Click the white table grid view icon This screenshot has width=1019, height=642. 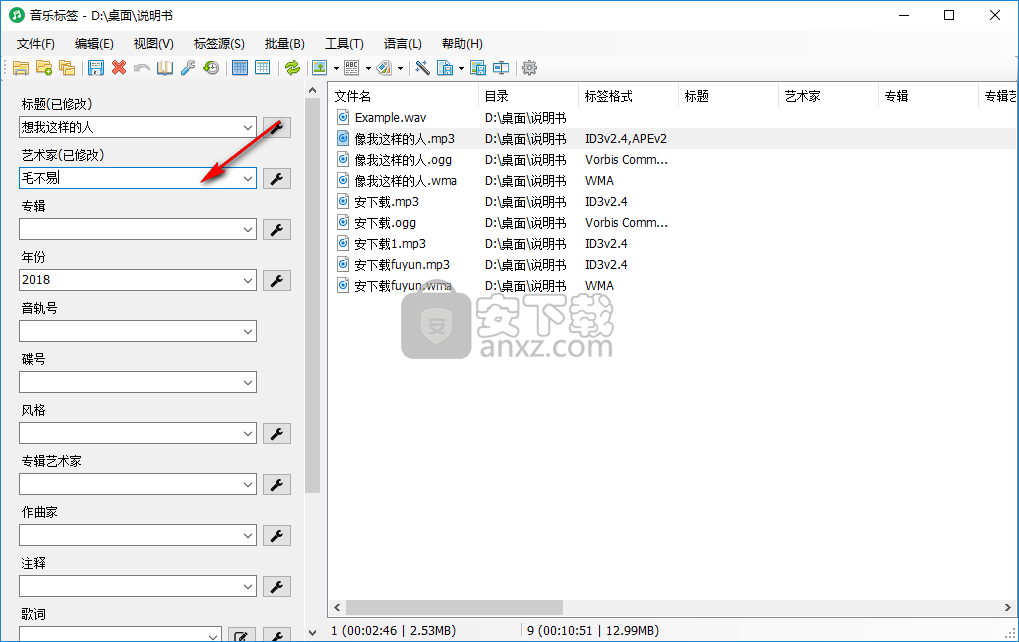click(263, 68)
